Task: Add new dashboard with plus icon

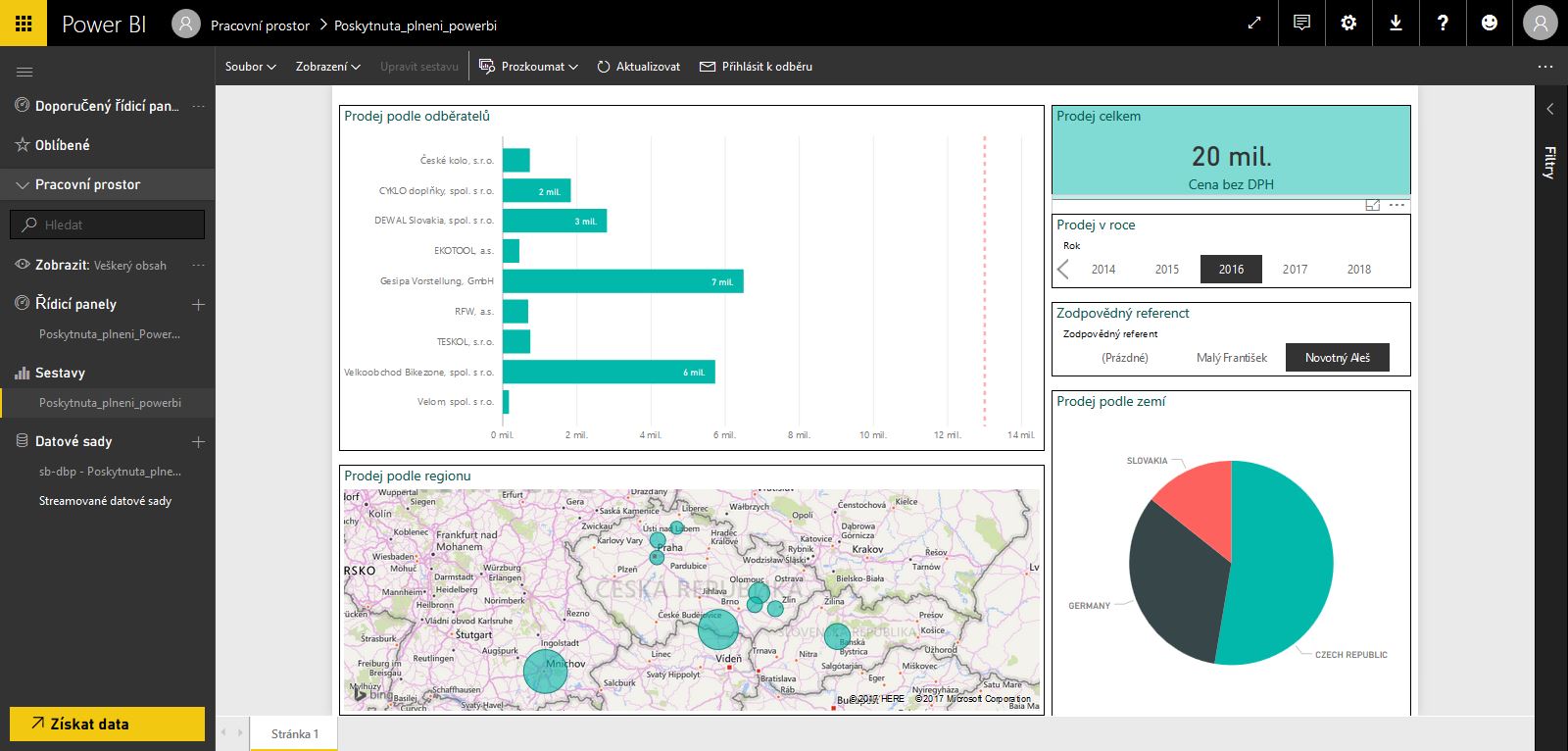Action: tap(198, 304)
